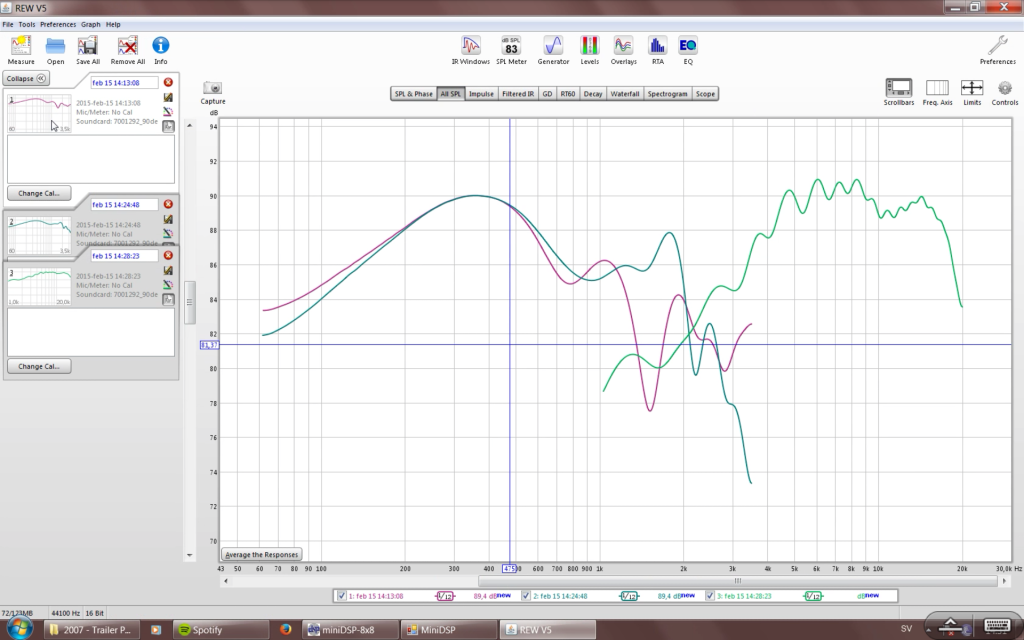The width and height of the screenshot is (1024, 640).
Task: Open the File menu
Action: (x=8, y=24)
